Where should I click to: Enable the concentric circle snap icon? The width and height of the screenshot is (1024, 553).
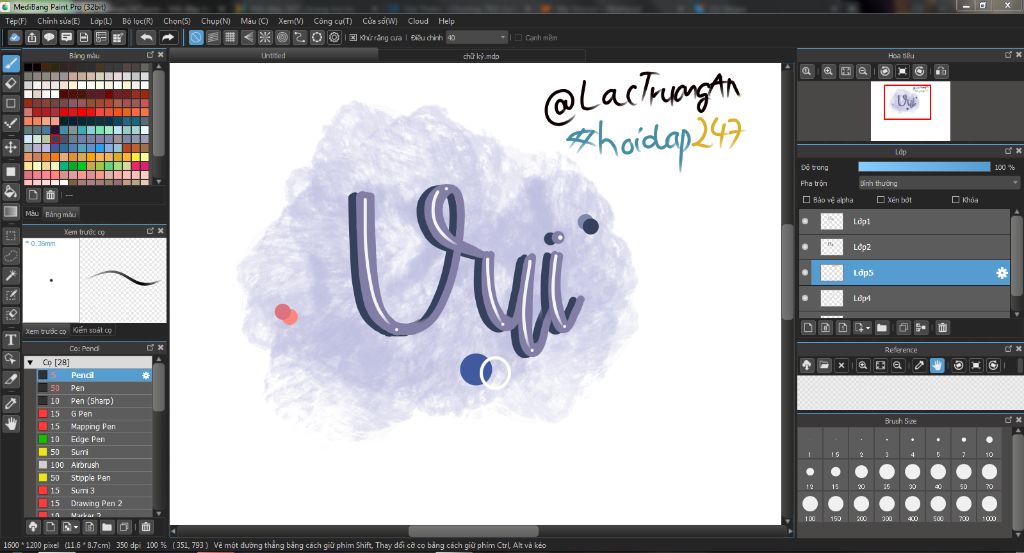click(x=282, y=37)
